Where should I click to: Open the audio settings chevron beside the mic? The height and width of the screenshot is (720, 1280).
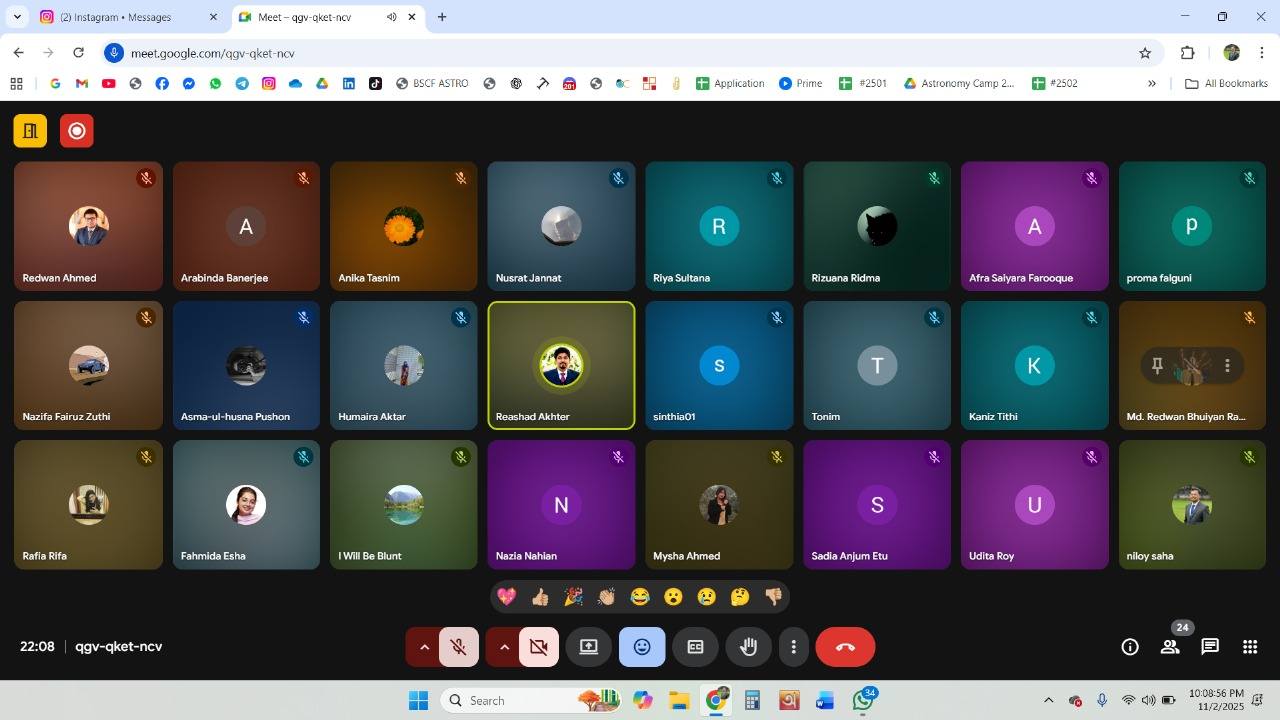coord(425,647)
